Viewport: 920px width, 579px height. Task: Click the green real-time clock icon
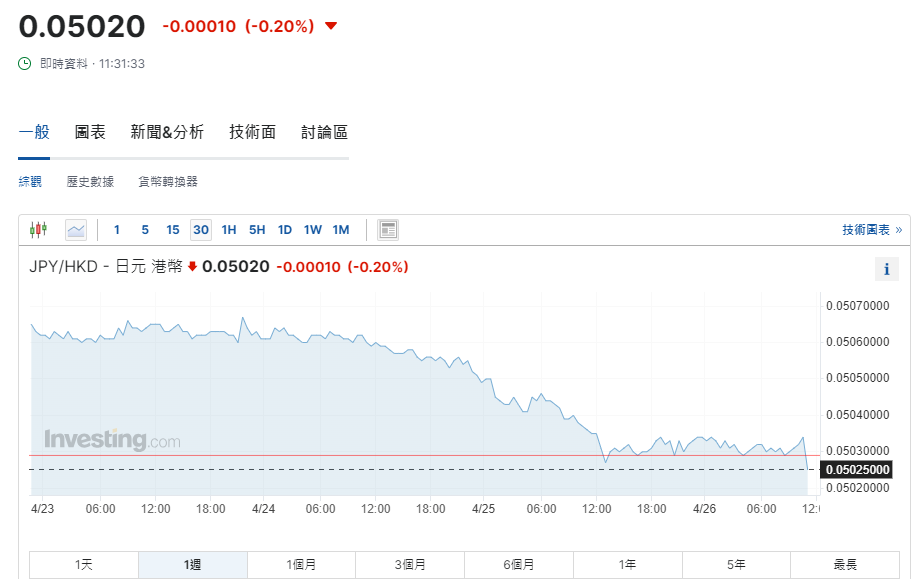[x=25, y=64]
